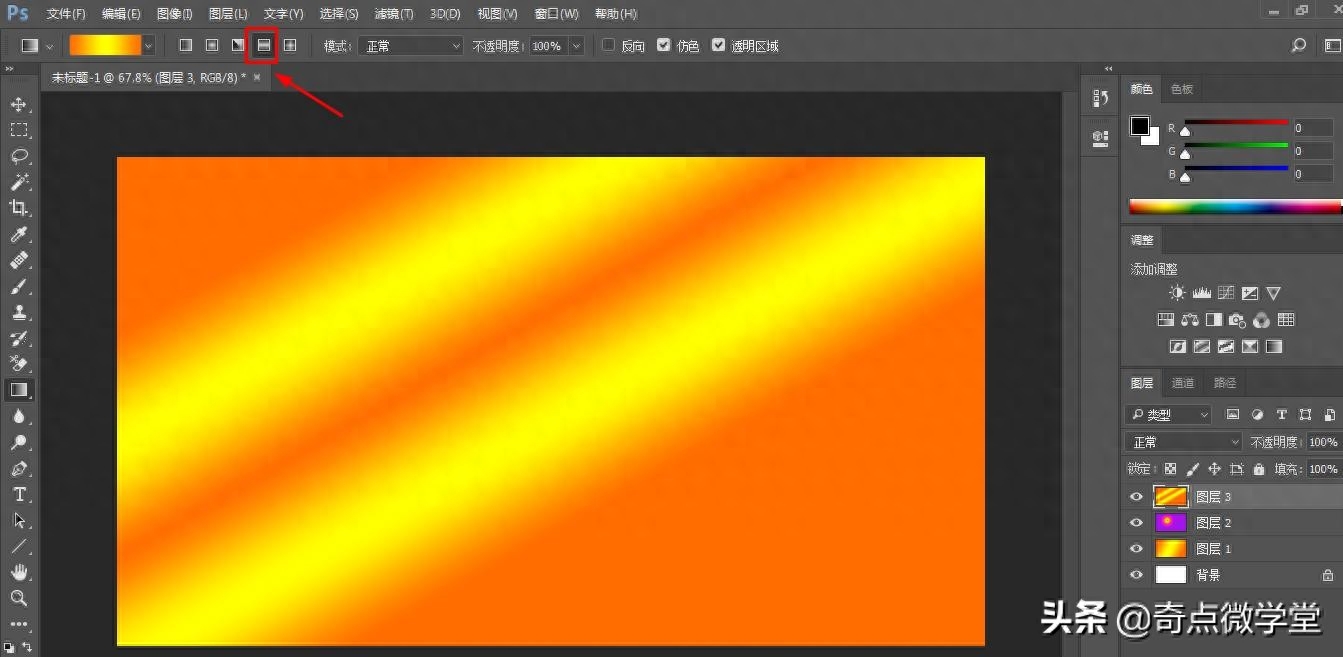Switch to the 色板 tab

1182,89
